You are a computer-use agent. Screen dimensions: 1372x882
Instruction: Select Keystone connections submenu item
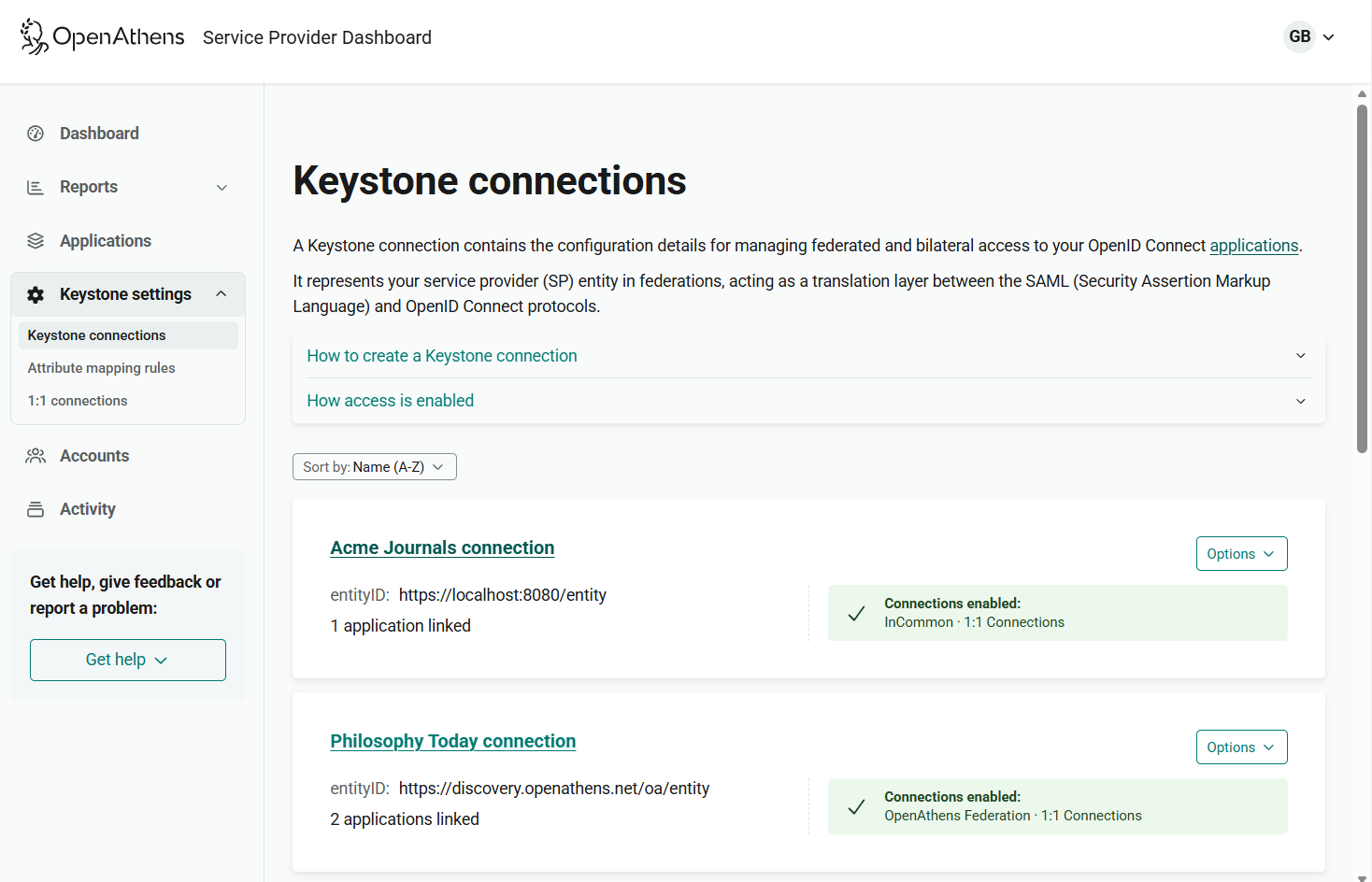pyautogui.click(x=128, y=335)
